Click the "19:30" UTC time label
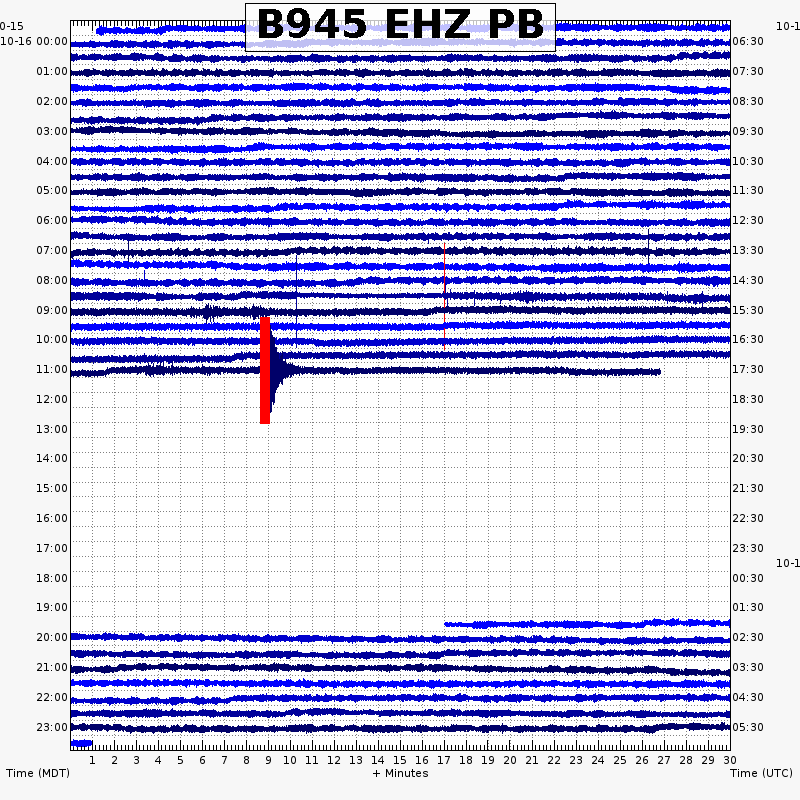The width and height of the screenshot is (800, 800). 748,429
